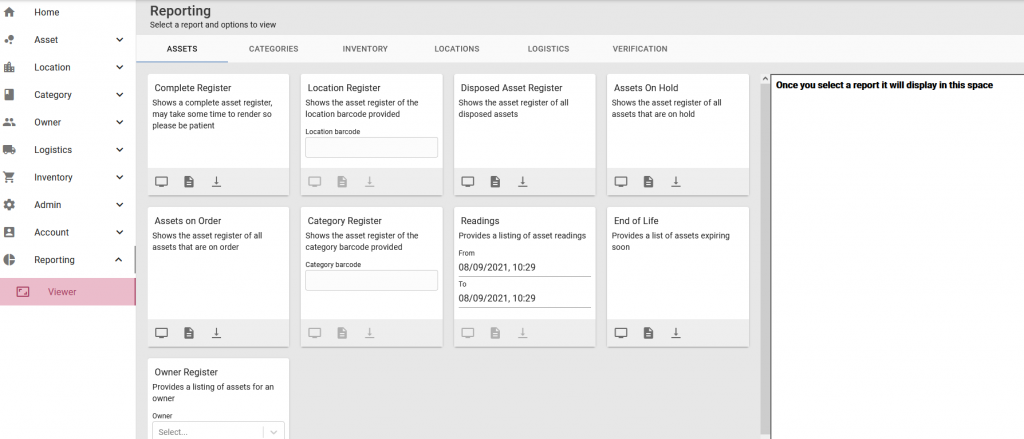Click the Home icon in sidebar

pos(9,12)
